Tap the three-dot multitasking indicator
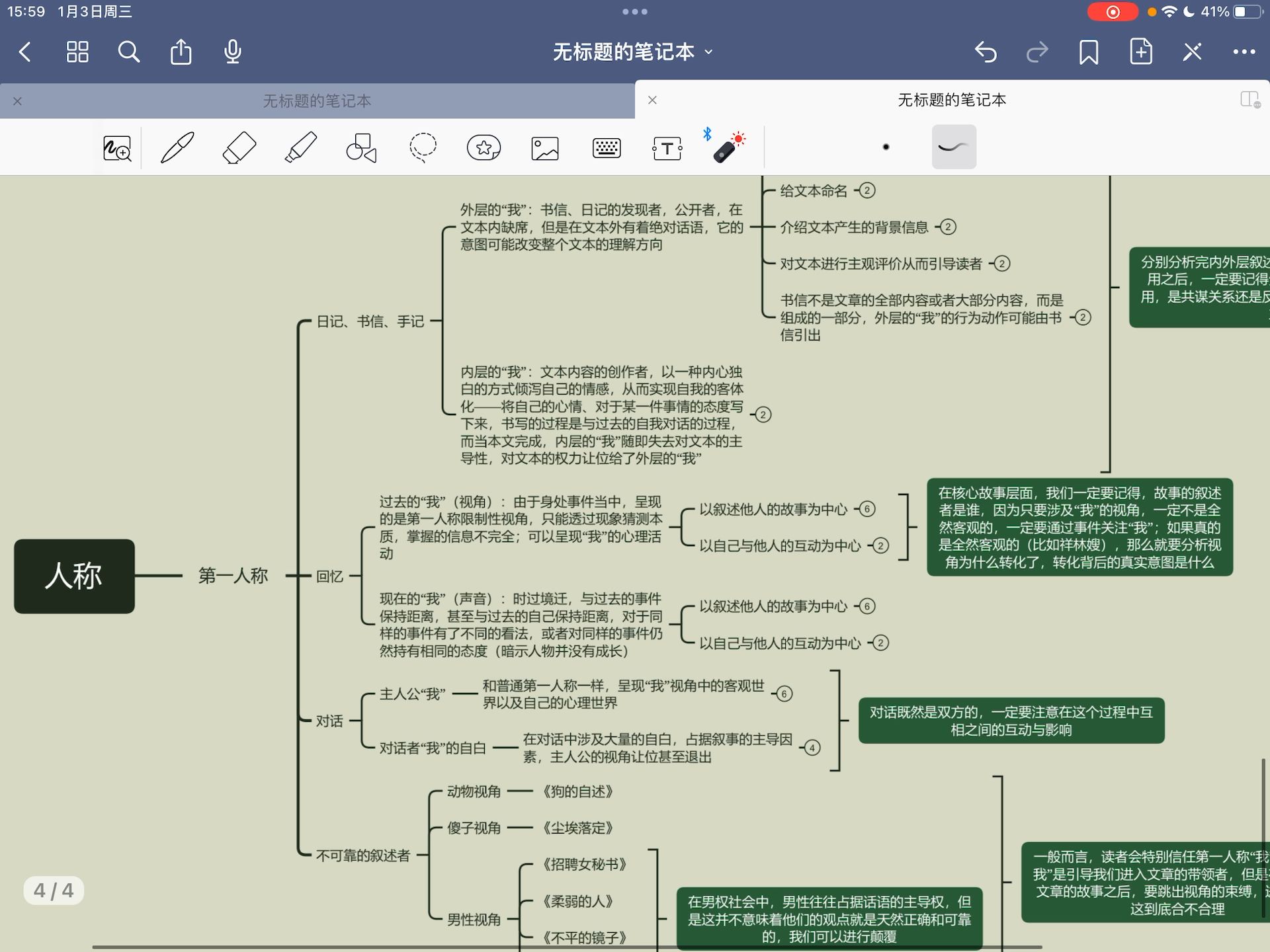This screenshot has width=1270, height=952. tap(635, 11)
